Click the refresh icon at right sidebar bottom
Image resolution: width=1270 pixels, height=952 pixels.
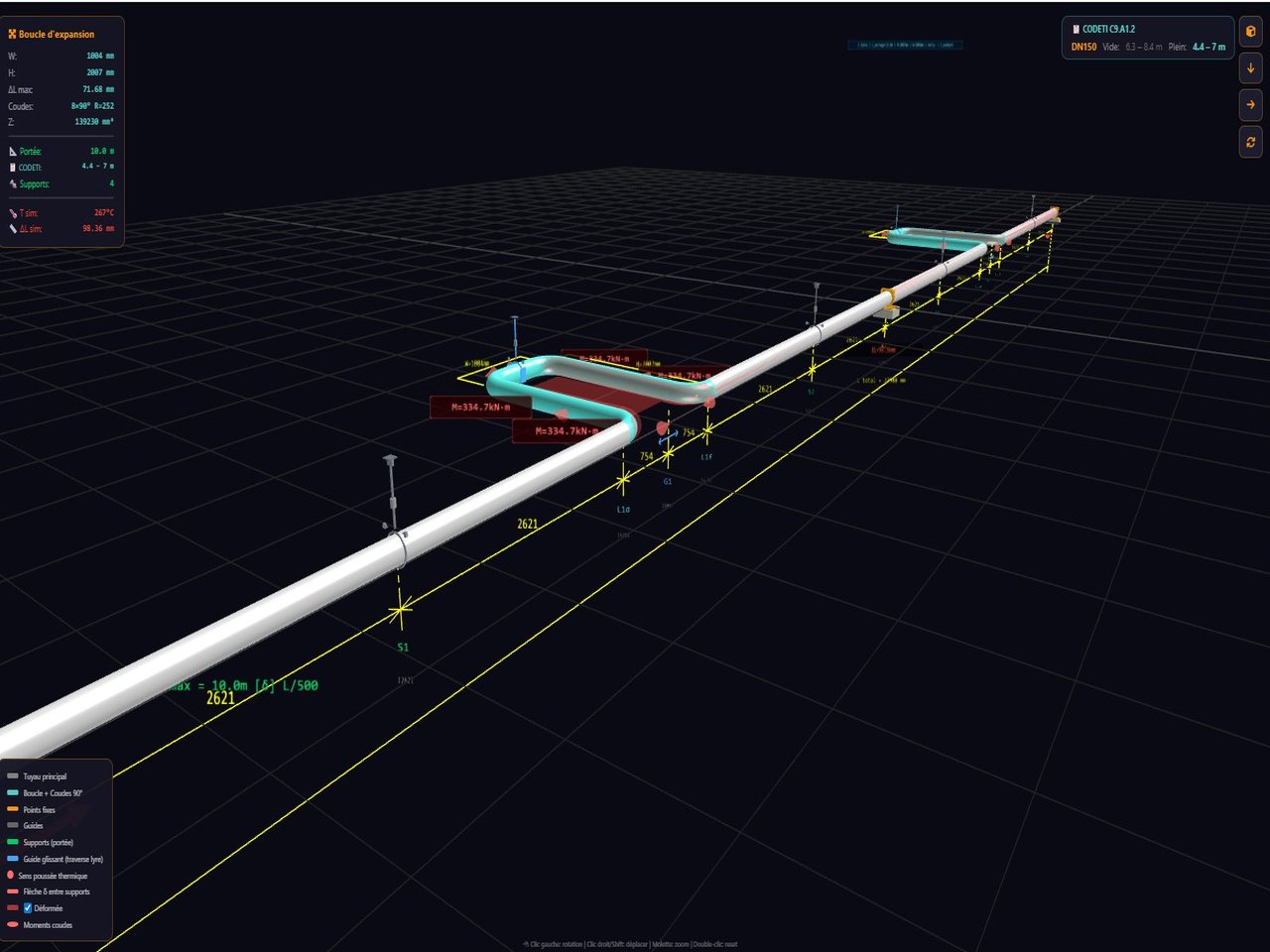pyautogui.click(x=1250, y=141)
